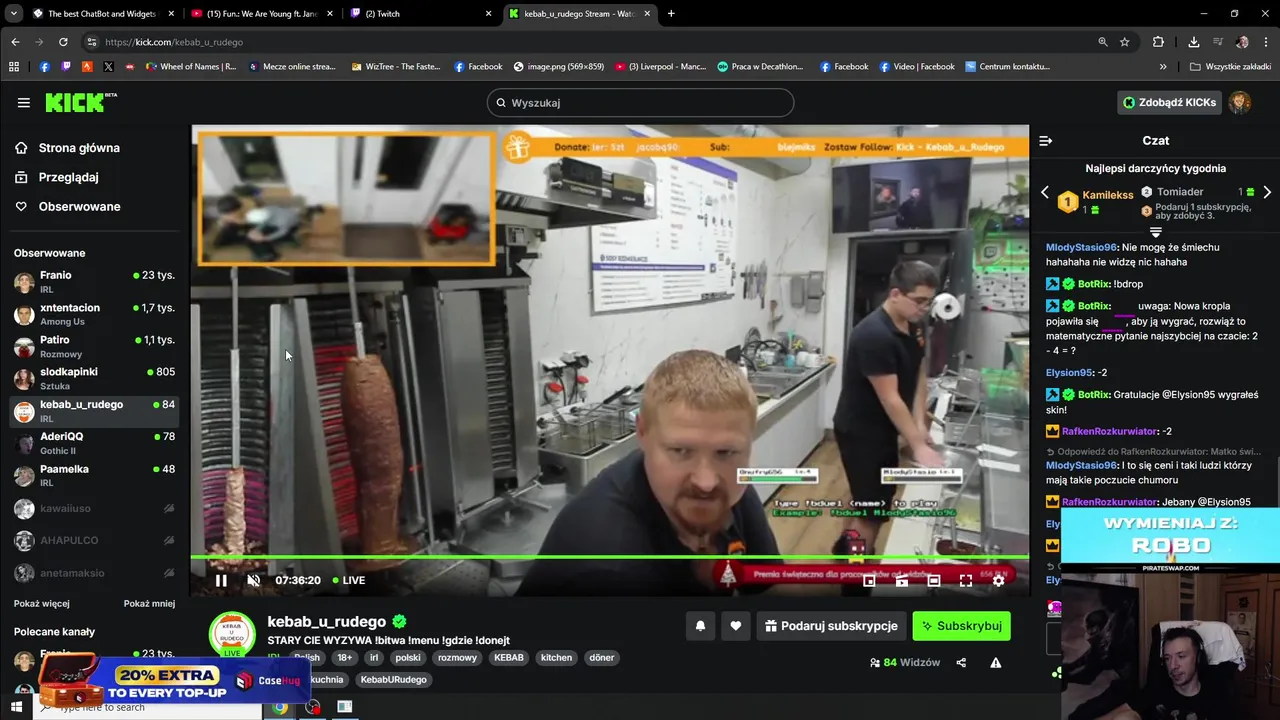Open the offline kawaiiuso channel

tap(95, 509)
